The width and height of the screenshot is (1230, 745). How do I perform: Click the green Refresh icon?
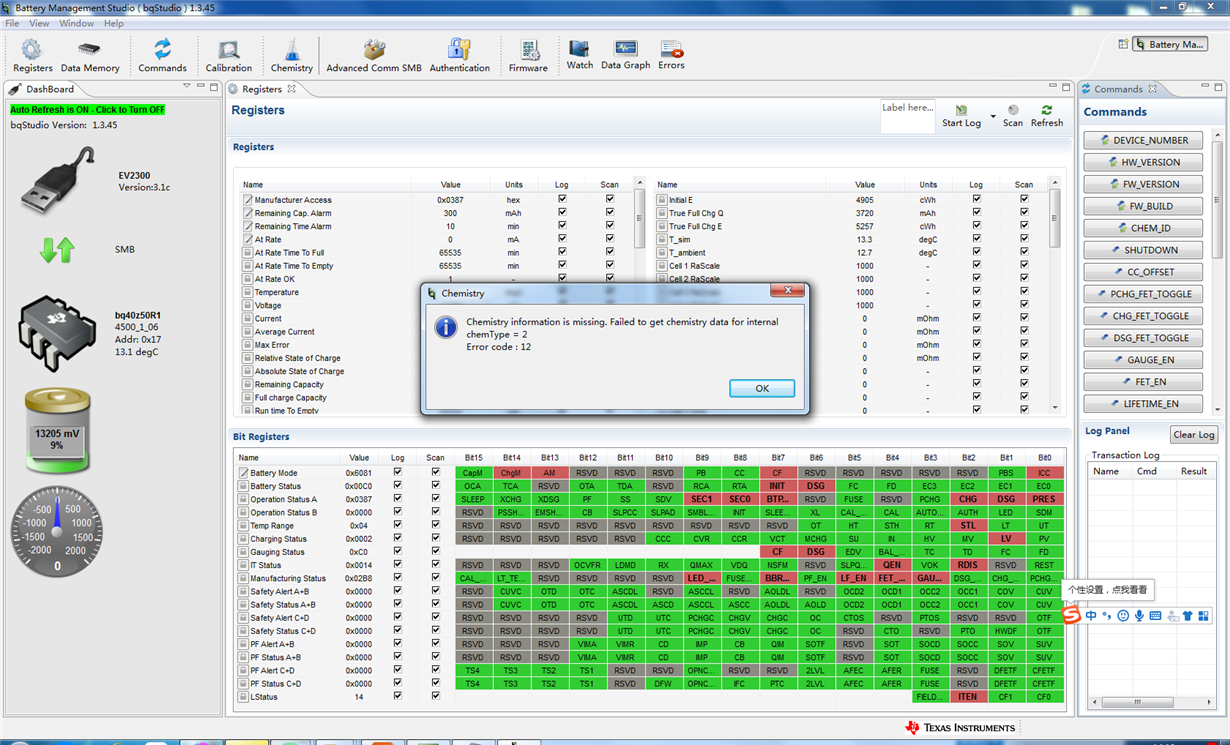1046,110
